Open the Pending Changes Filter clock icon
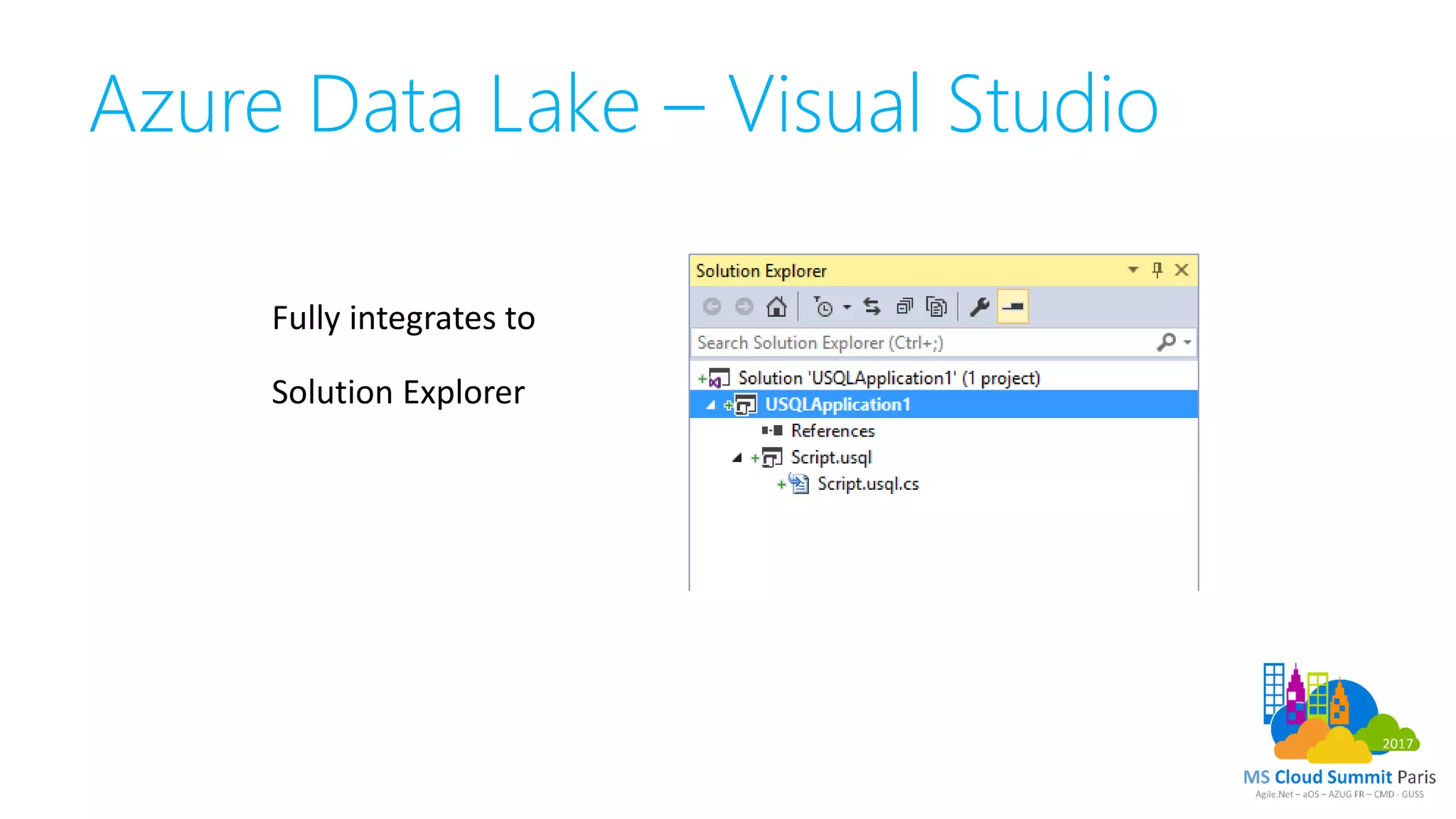1456x819 pixels. (823, 306)
